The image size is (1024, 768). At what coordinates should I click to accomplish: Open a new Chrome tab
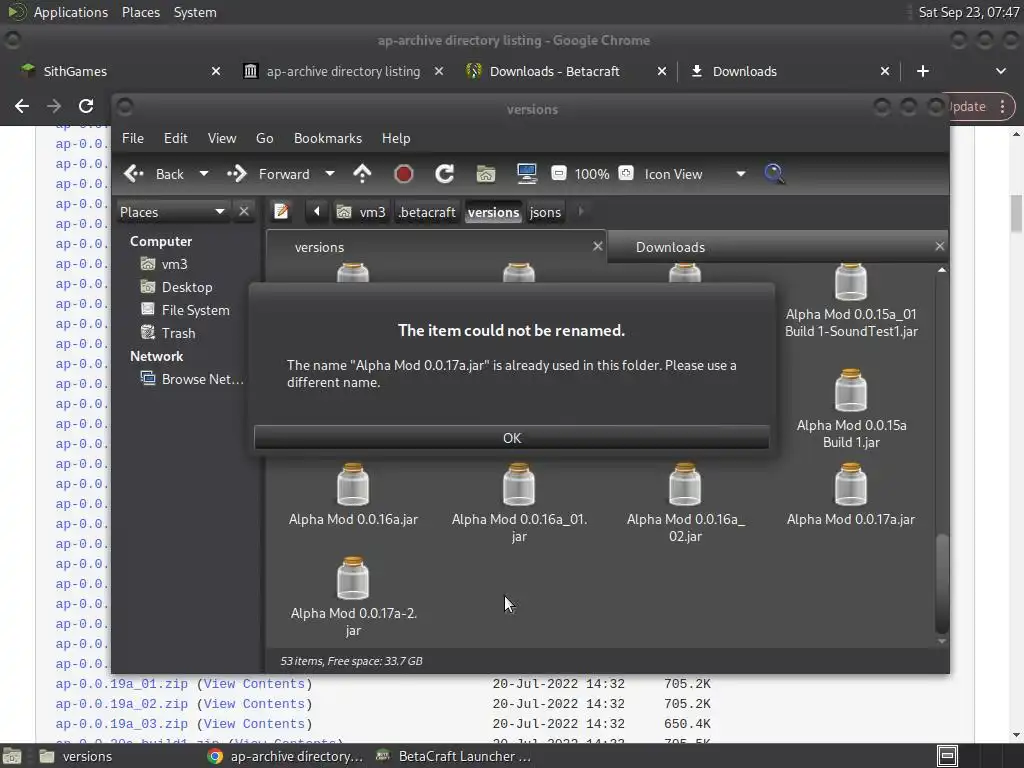point(922,71)
